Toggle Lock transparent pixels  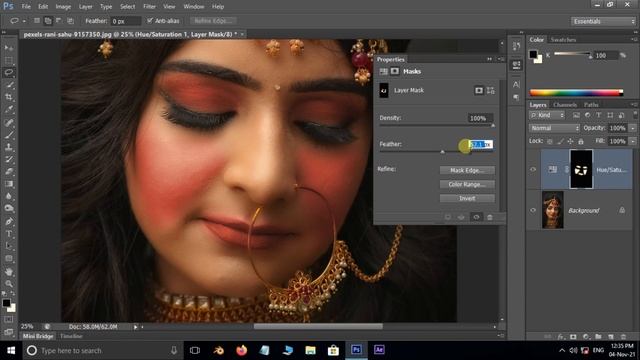(x=550, y=141)
